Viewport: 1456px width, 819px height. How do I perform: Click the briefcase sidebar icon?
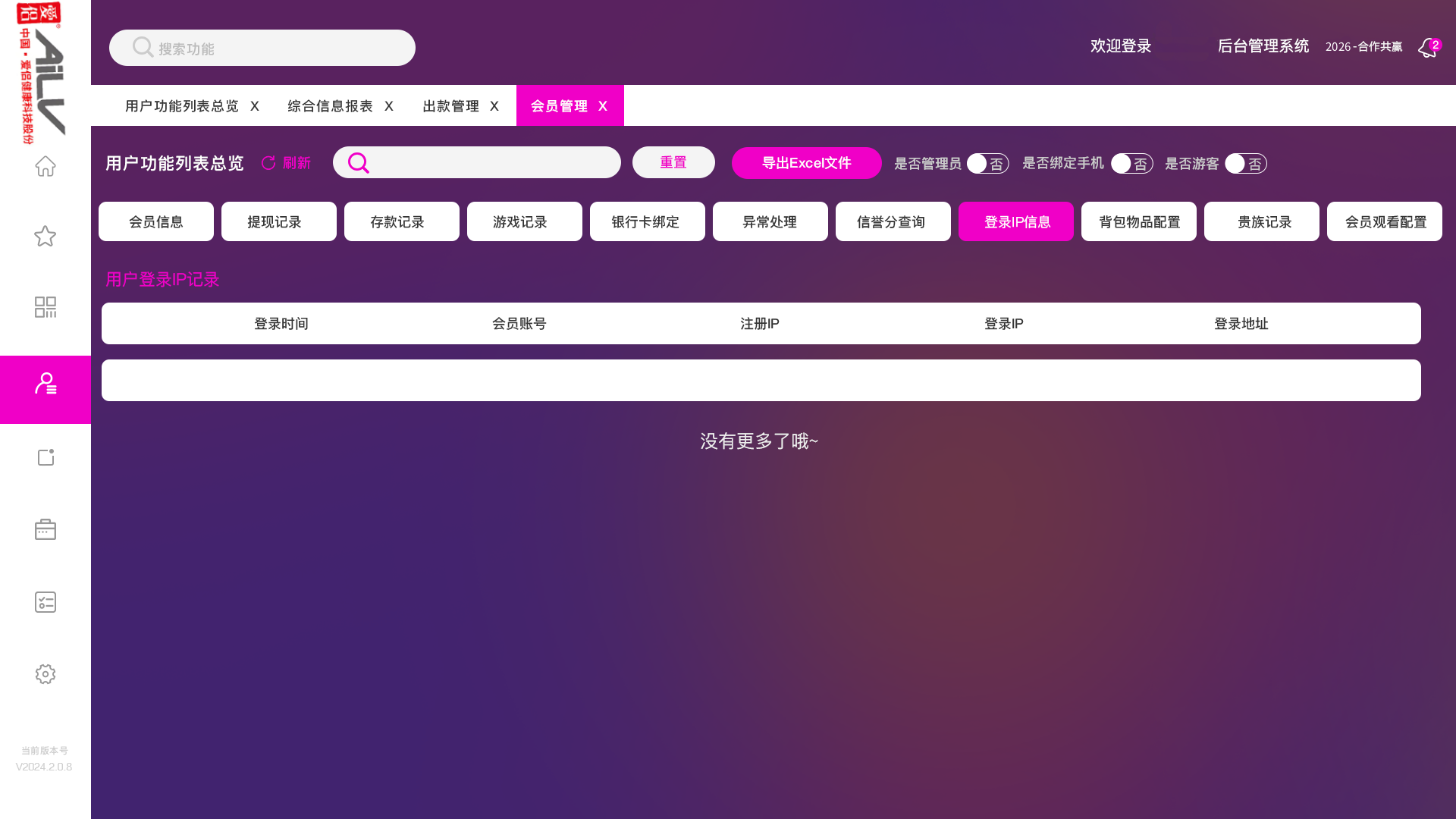click(x=45, y=529)
